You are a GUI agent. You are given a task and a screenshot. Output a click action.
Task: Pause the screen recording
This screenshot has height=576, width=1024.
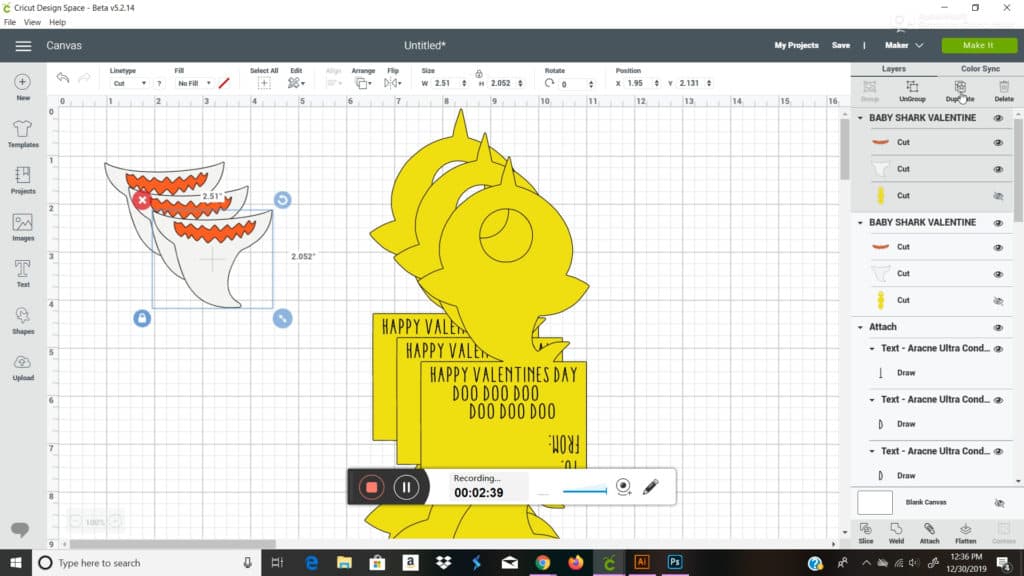[406, 487]
